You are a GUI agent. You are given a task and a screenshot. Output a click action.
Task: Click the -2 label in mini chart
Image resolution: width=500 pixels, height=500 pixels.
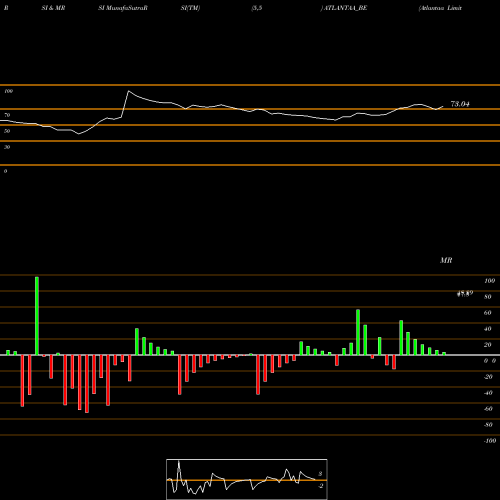(320, 486)
